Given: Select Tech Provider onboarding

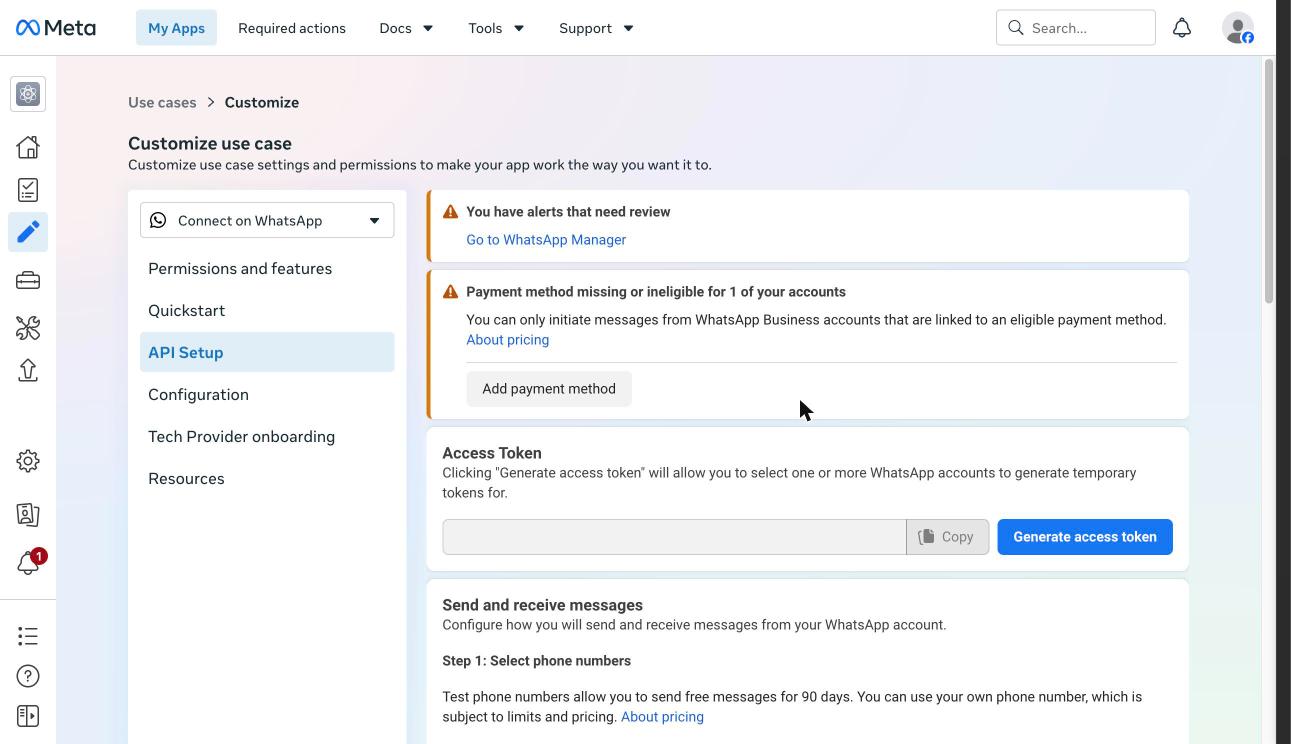Looking at the screenshot, I should [267, 436].
